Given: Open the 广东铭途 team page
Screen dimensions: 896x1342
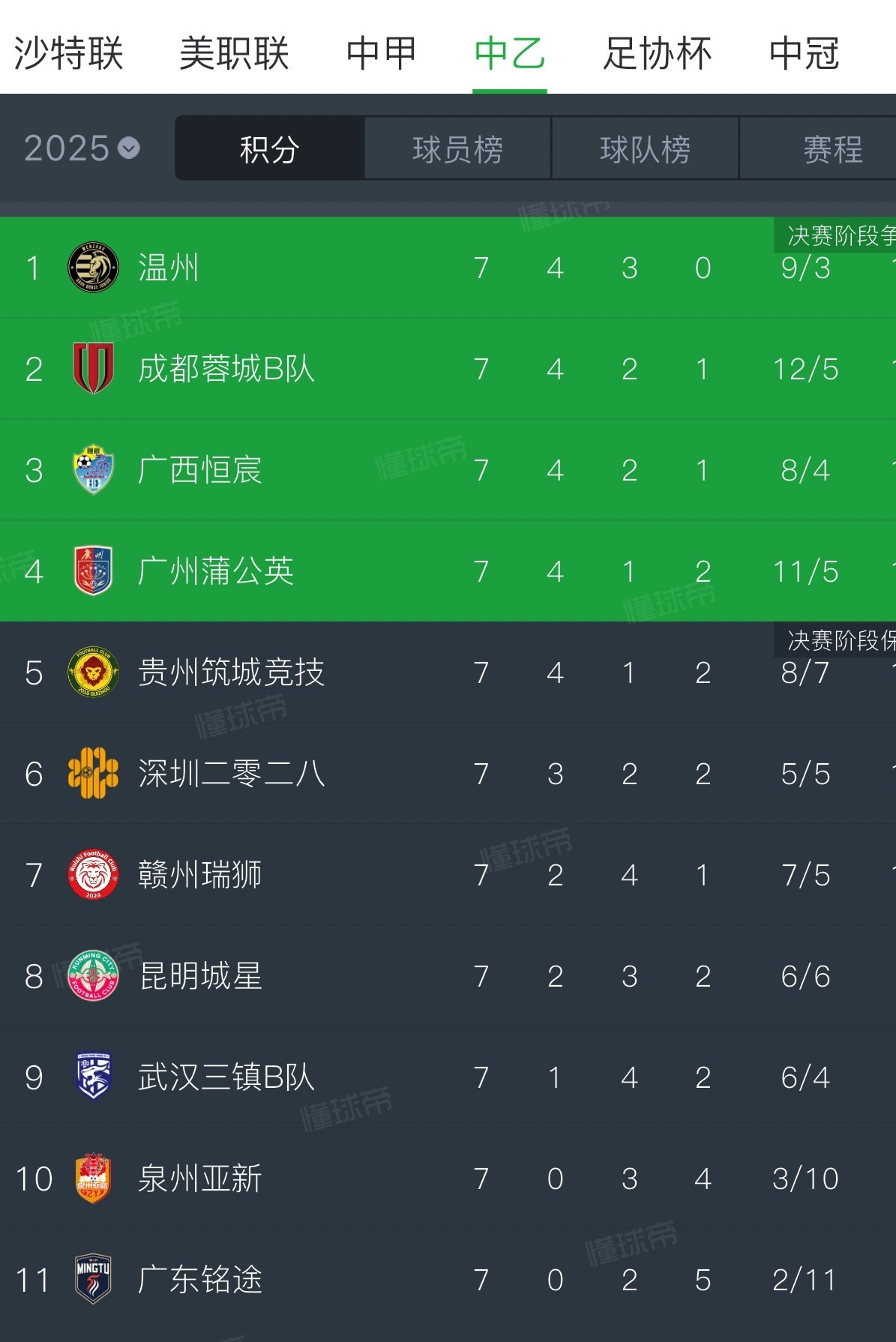Looking at the screenshot, I should (x=199, y=1280).
